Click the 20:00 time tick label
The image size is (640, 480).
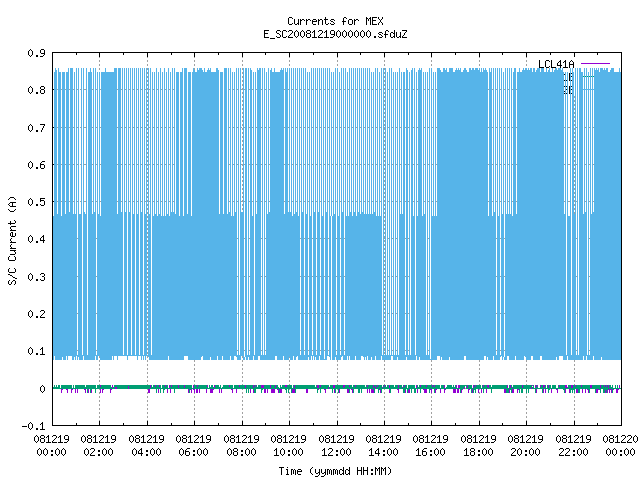(525, 452)
